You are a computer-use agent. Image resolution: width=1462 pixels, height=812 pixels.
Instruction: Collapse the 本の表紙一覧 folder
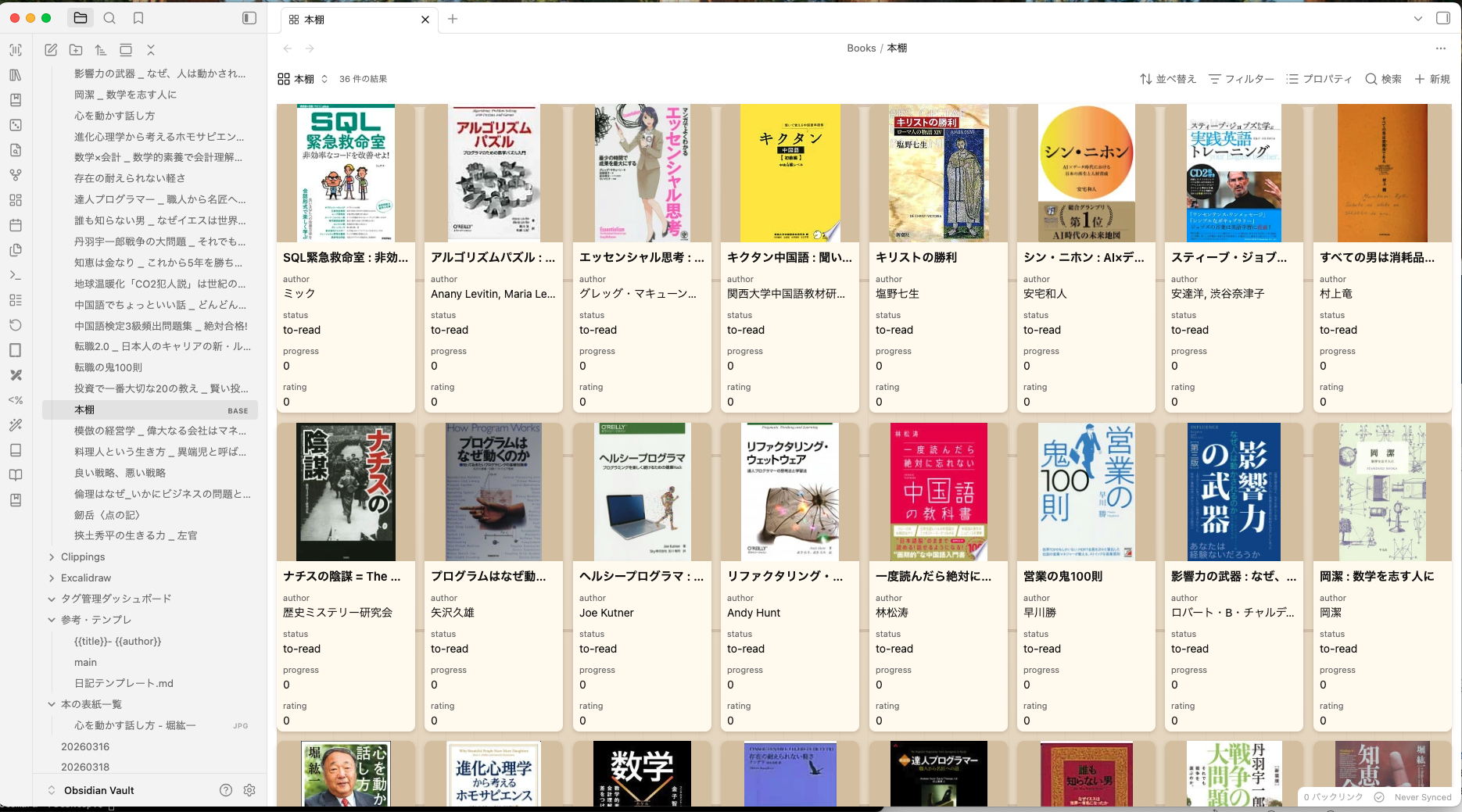click(52, 704)
